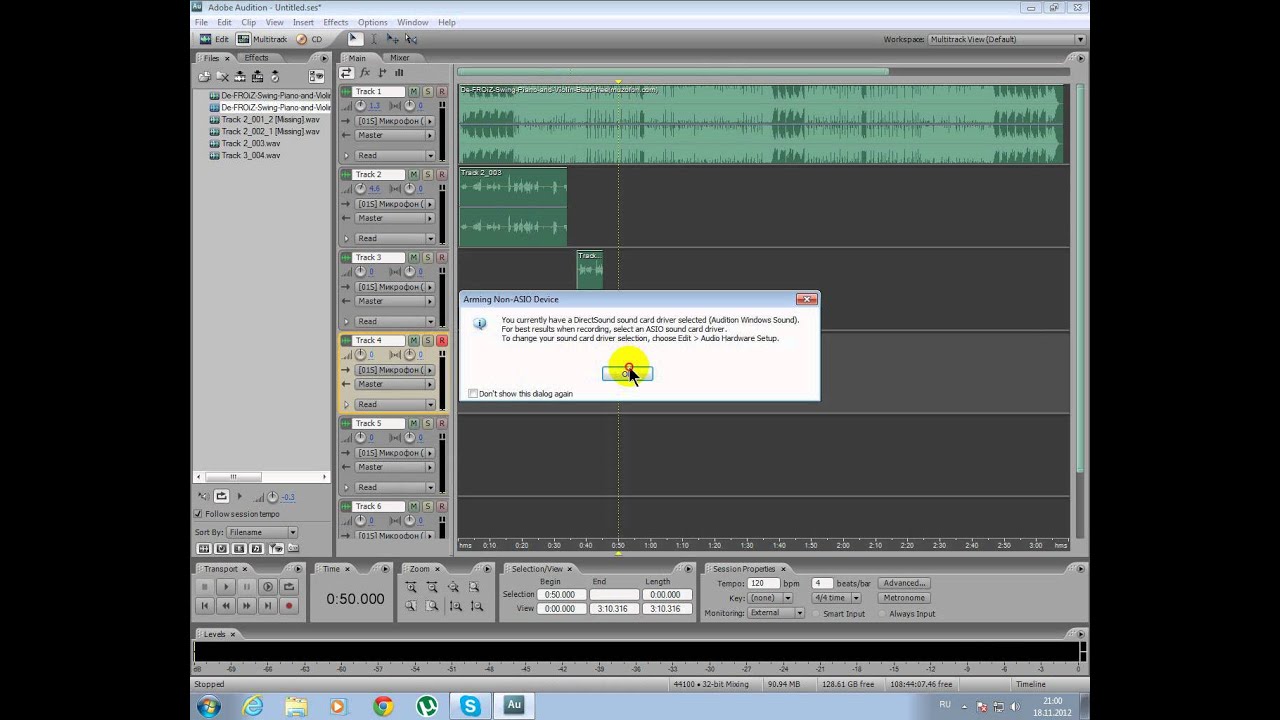1280x720 pixels.
Task: Select the Scrub tool
Action: (411, 39)
